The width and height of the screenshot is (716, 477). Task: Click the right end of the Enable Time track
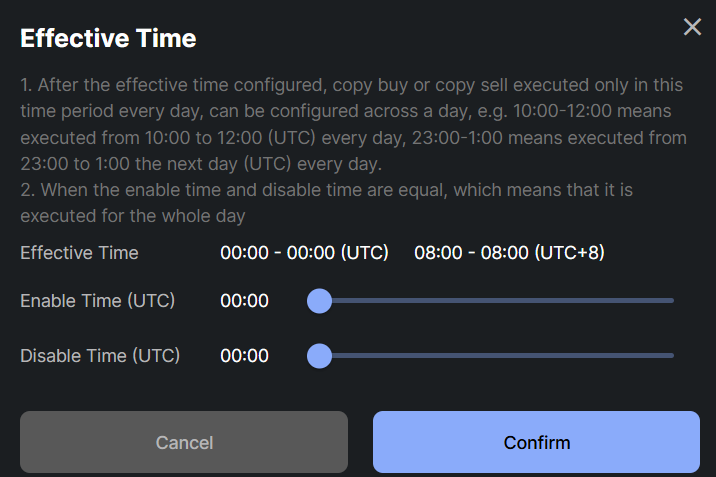pyautogui.click(x=670, y=300)
